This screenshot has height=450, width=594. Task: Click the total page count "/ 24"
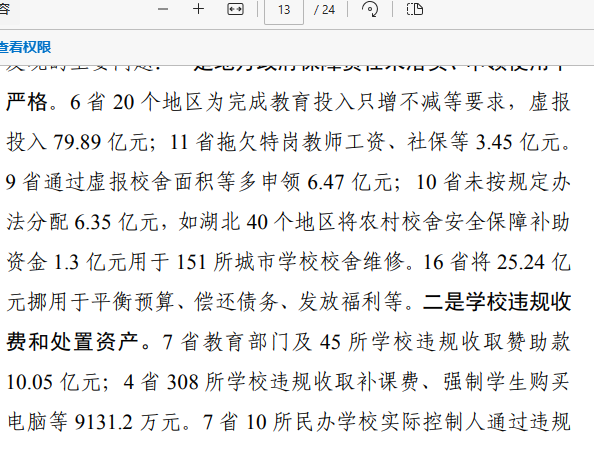(325, 10)
